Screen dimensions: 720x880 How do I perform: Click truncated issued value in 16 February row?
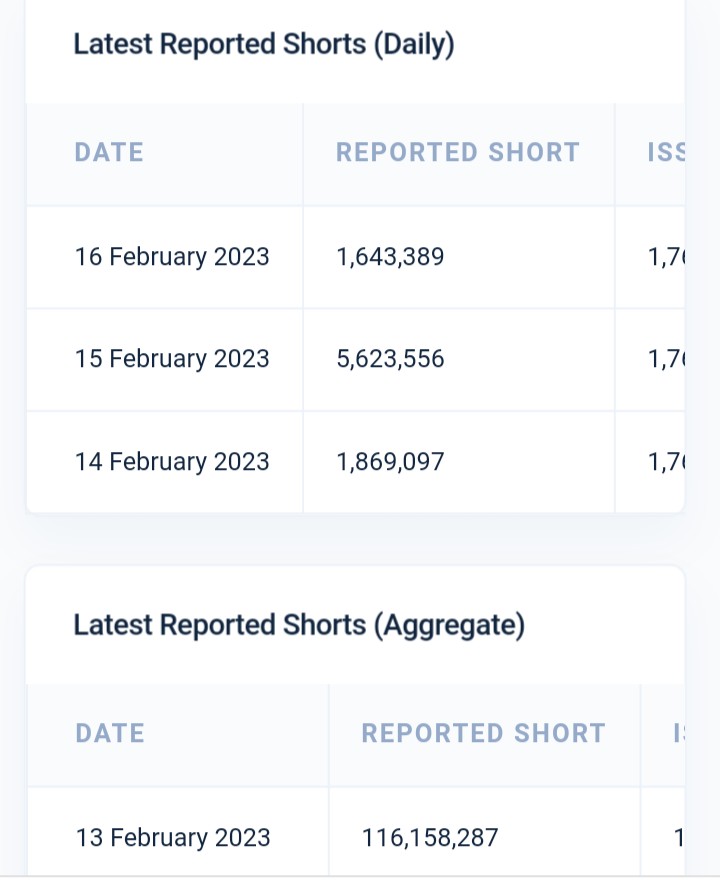tap(666, 258)
